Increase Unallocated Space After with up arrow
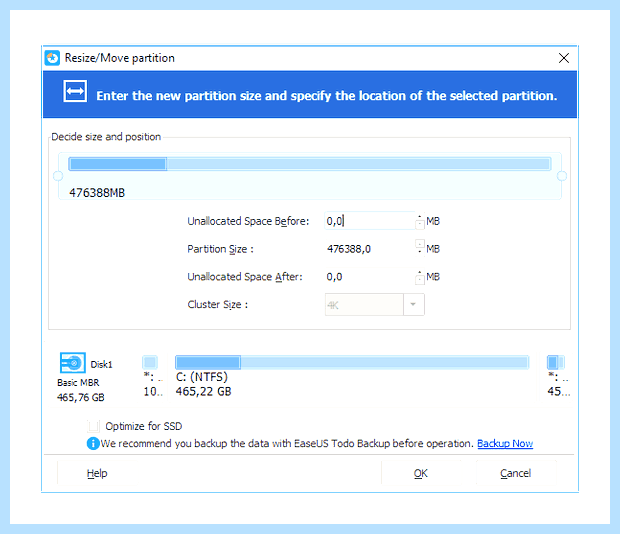This screenshot has height=534, width=620. [x=420, y=272]
